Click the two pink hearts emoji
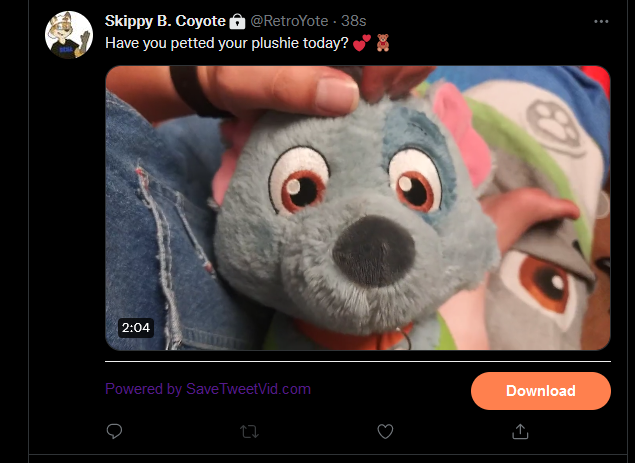 pos(362,43)
